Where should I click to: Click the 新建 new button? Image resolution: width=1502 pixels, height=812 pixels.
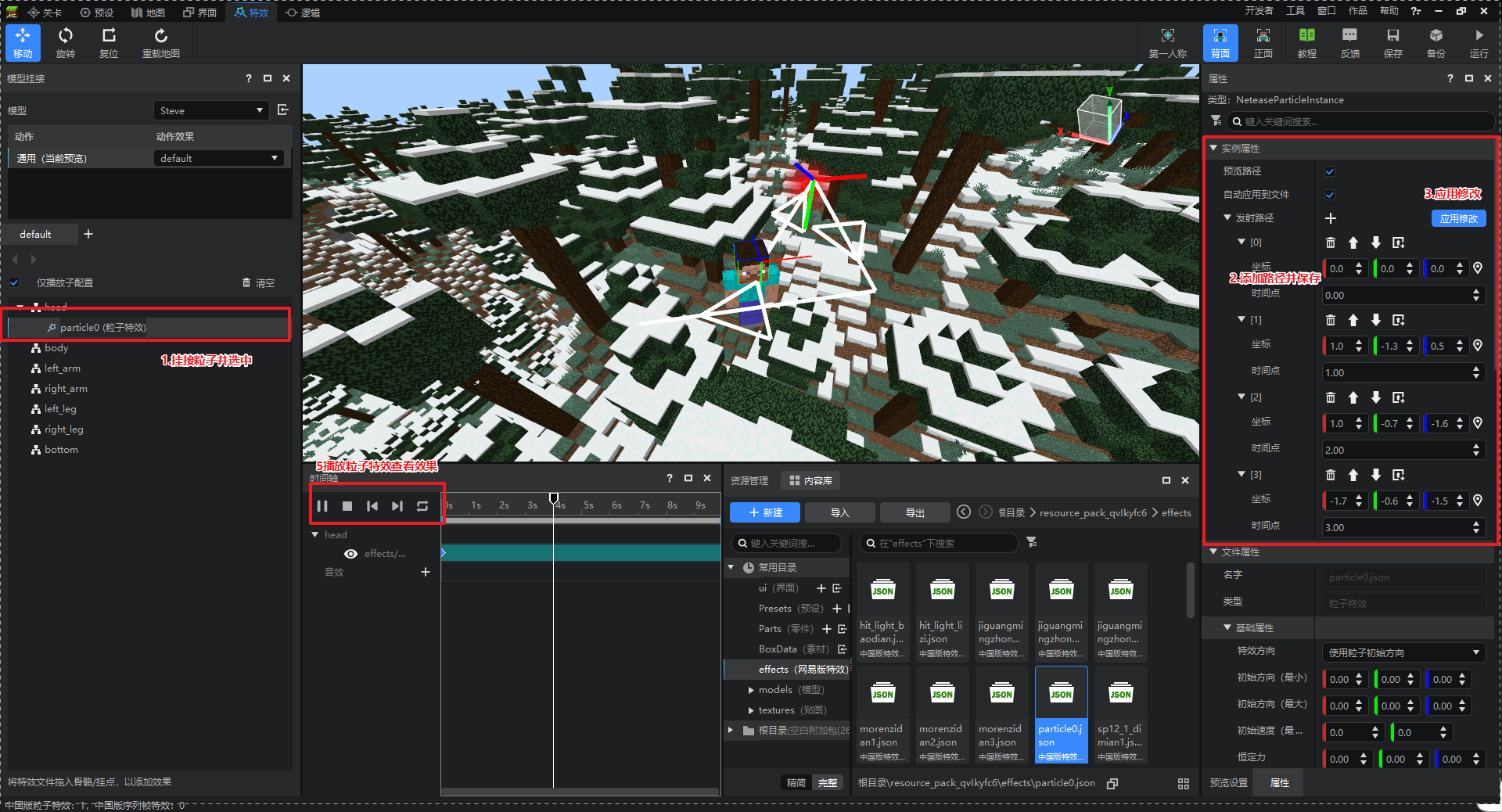coord(765,512)
